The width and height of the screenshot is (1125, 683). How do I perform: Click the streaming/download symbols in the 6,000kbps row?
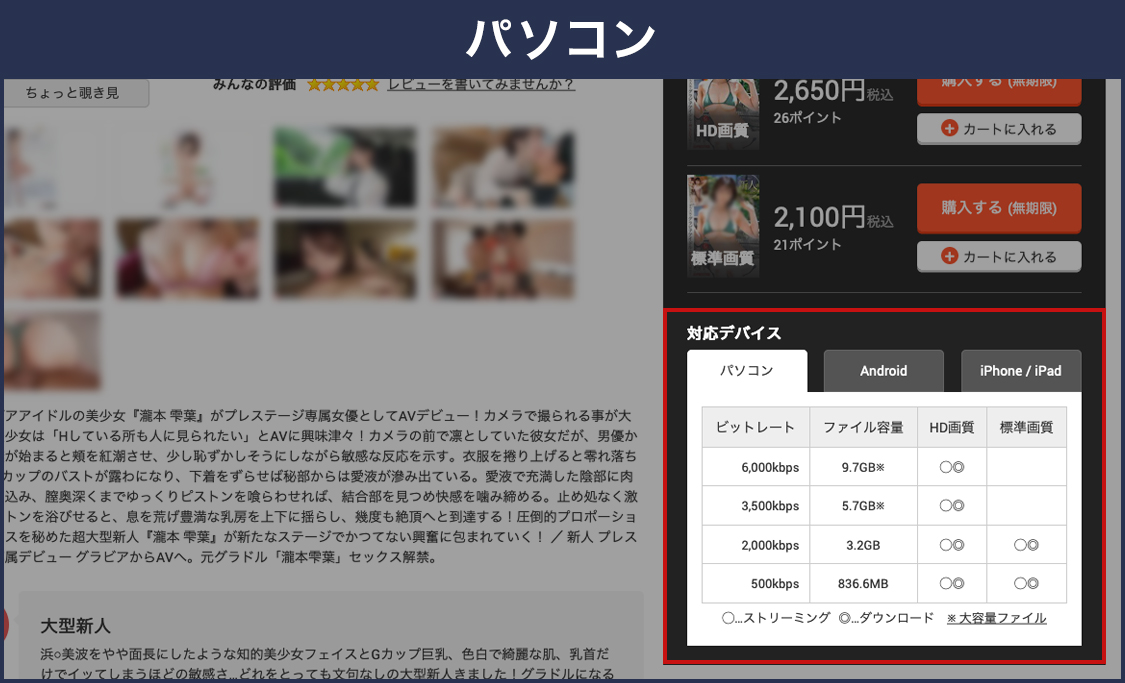(952, 467)
